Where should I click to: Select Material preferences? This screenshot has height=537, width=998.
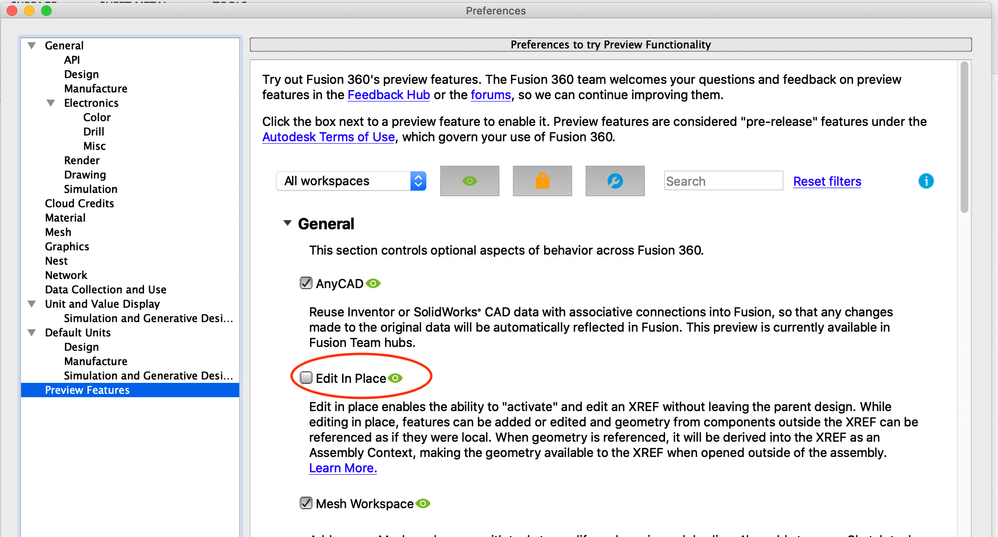(65, 218)
